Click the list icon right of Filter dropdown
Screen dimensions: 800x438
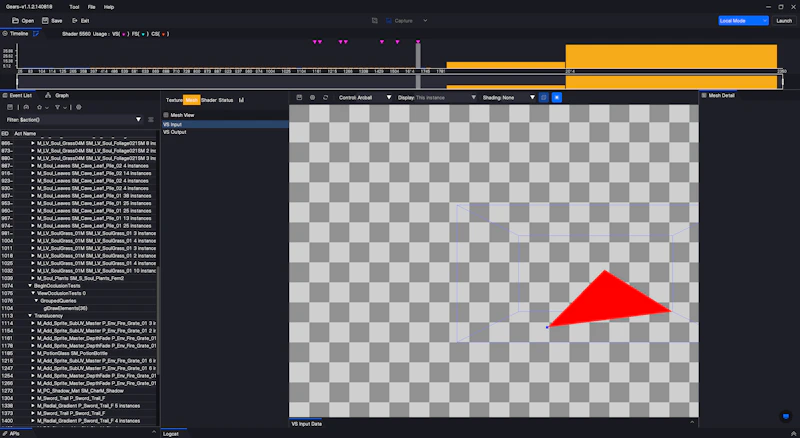tap(151, 119)
